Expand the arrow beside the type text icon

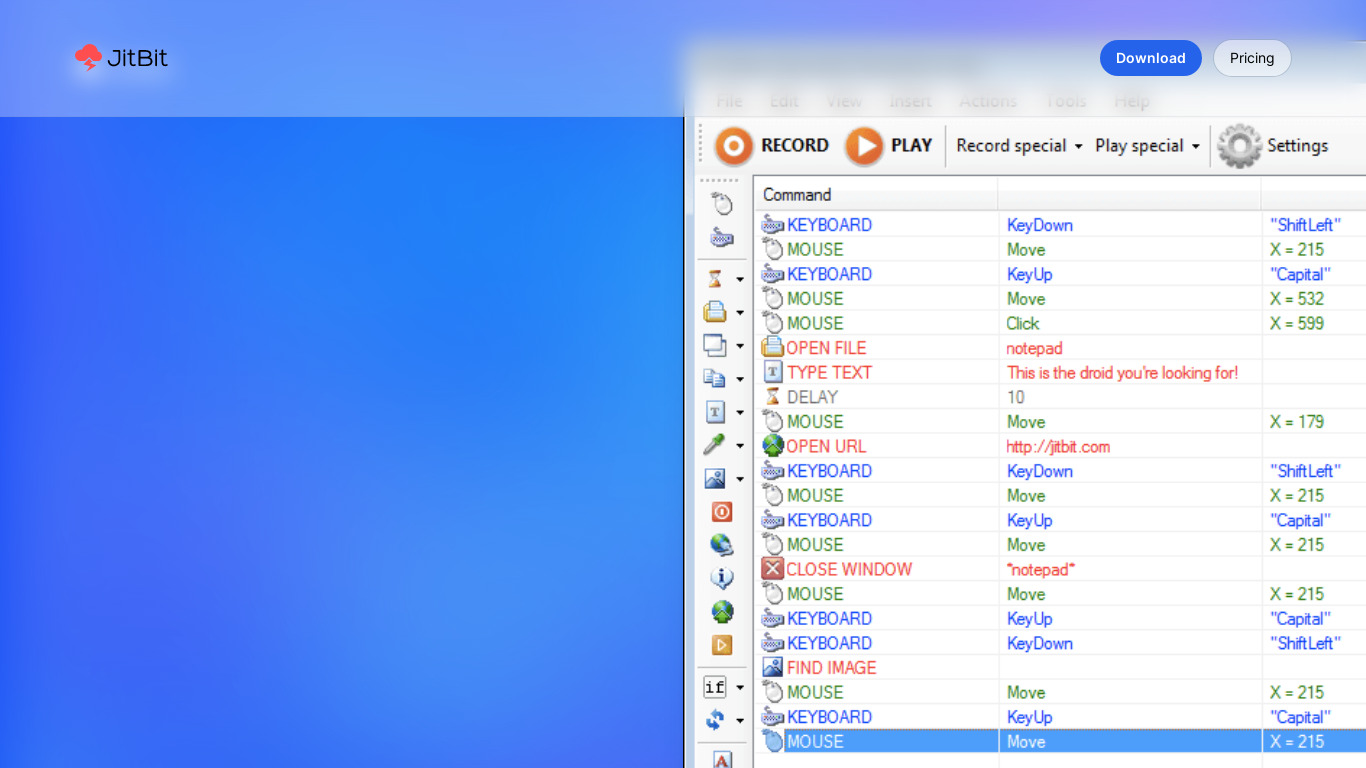(740, 412)
